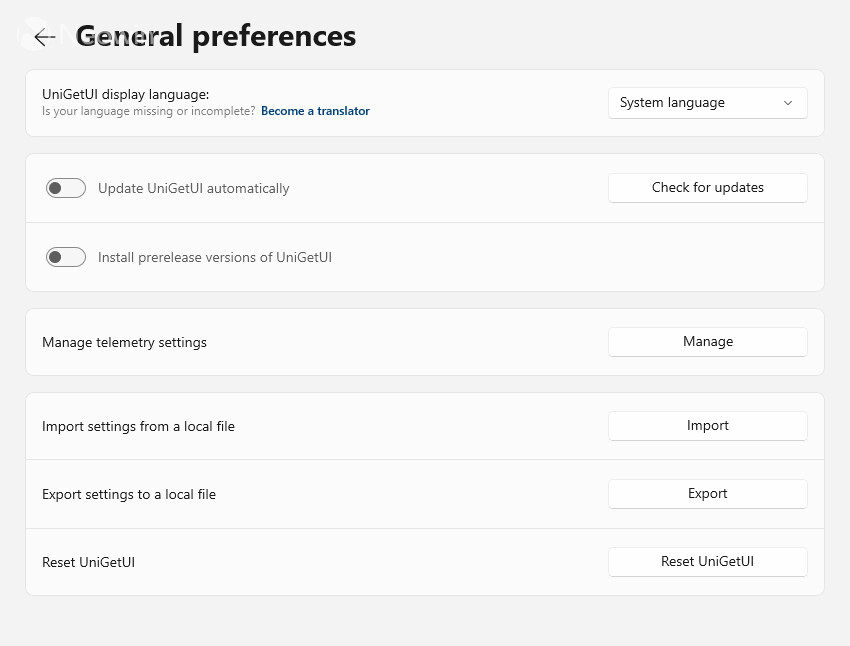
Task: Click the UniGetUI display language label
Action: (x=125, y=94)
